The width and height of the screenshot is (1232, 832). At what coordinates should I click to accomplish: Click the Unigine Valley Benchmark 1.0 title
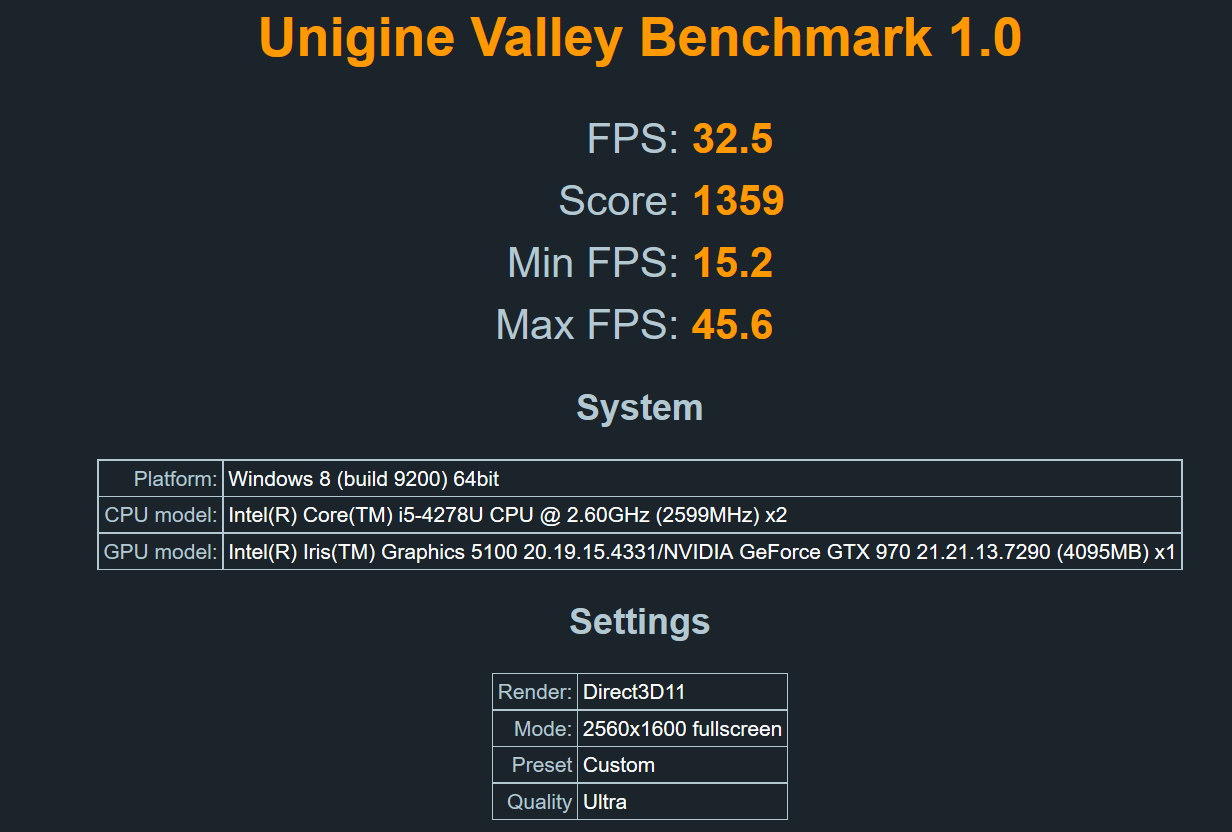tap(640, 38)
